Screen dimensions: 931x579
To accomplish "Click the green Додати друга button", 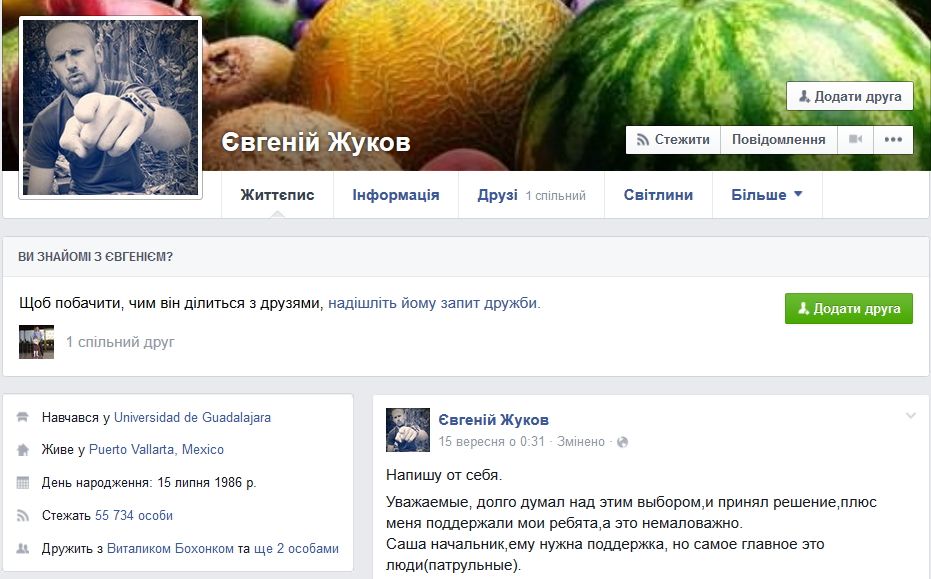I will (x=848, y=309).
